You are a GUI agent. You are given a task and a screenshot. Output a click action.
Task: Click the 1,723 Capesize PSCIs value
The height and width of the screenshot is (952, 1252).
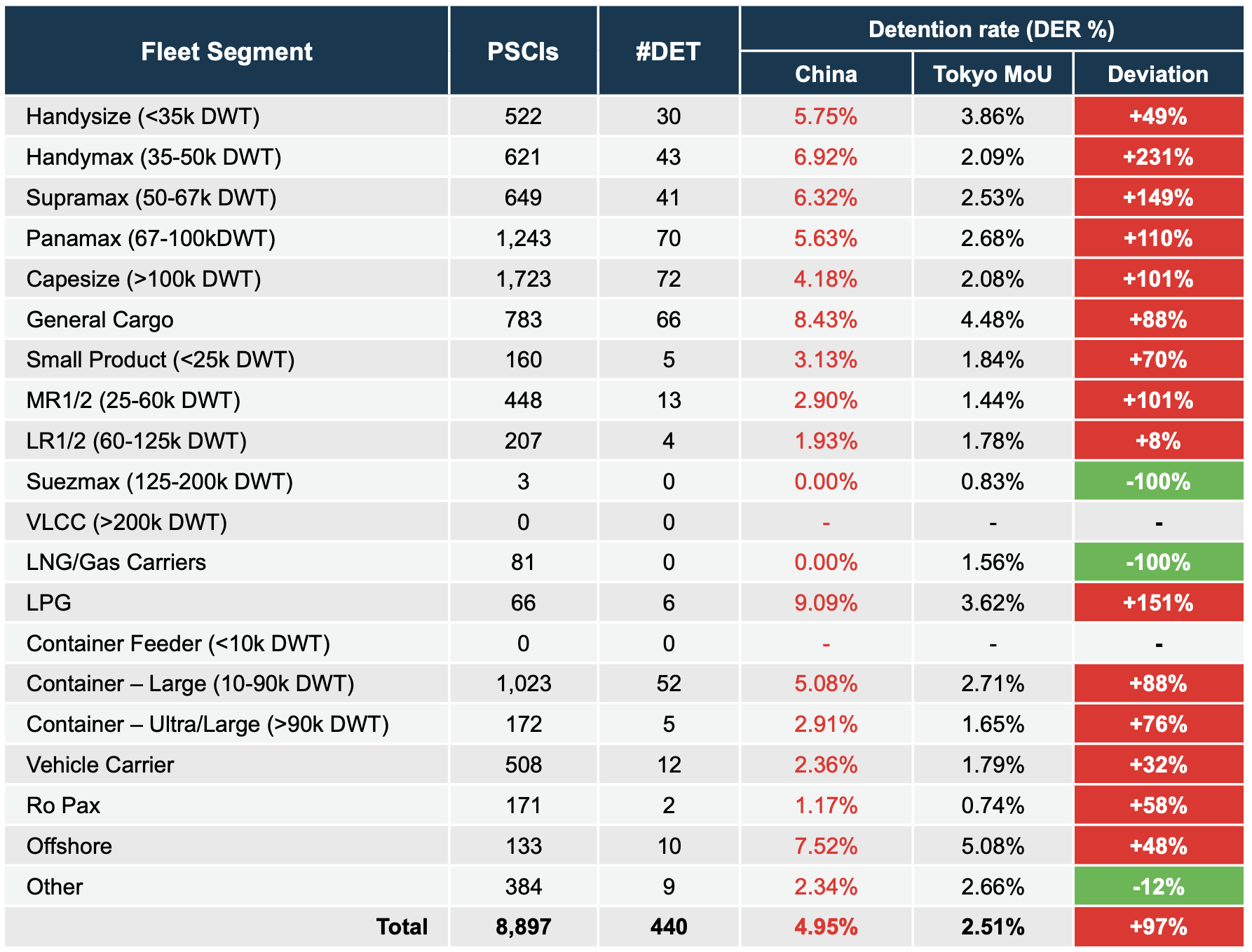[x=523, y=279]
